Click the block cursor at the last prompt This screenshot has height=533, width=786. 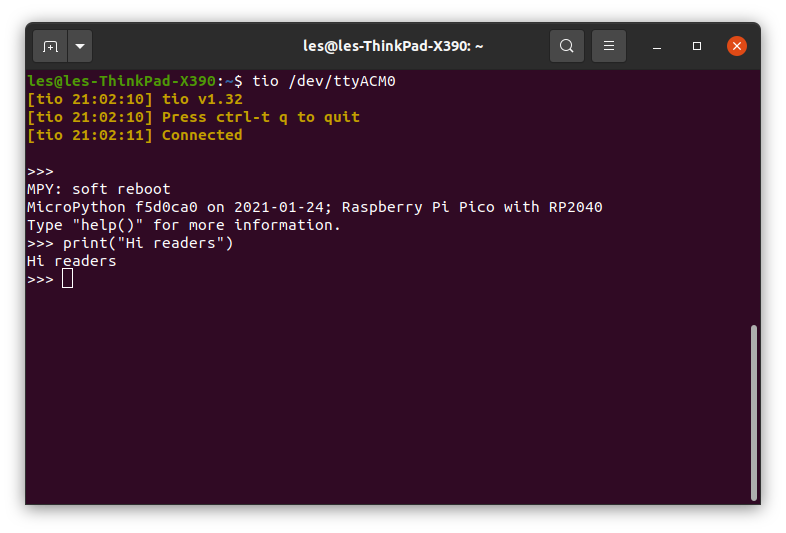[67, 278]
